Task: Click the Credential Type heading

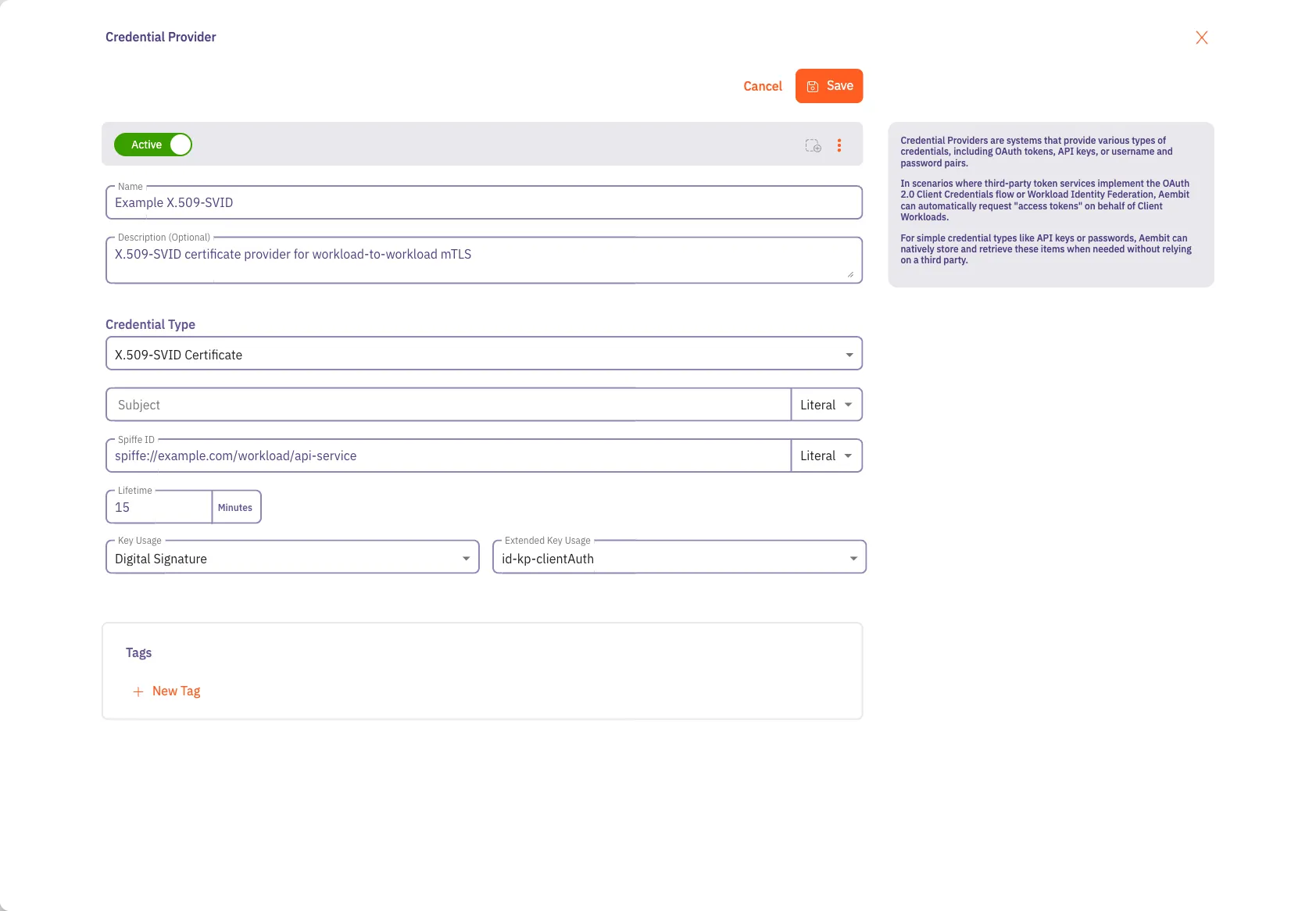Action: 150,324
